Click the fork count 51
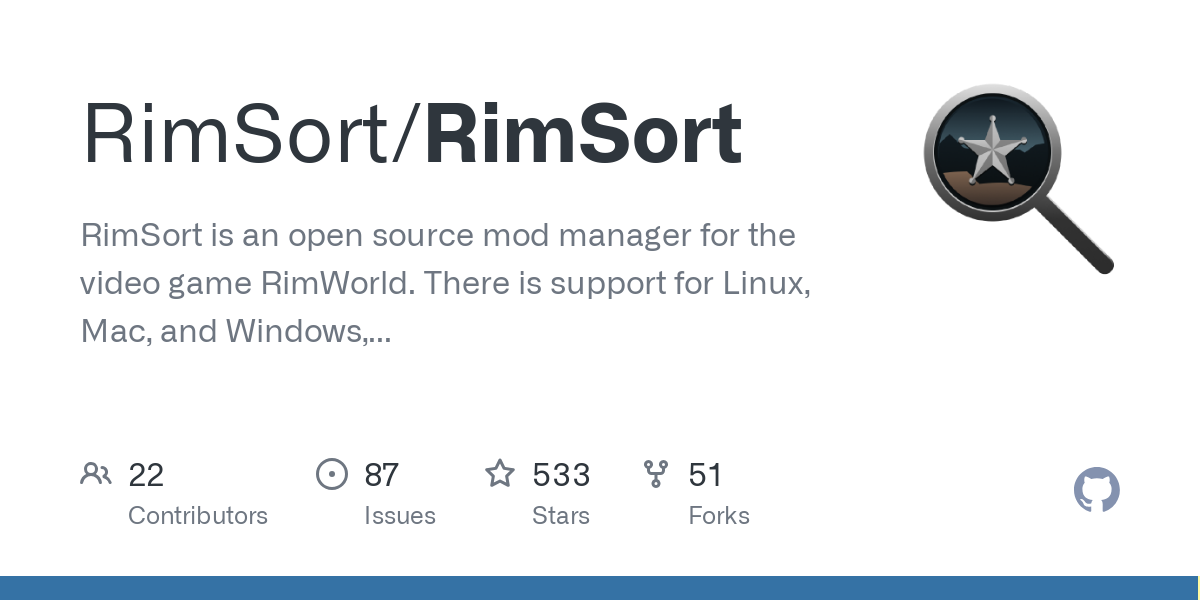This screenshot has height=600, width=1200. click(705, 475)
